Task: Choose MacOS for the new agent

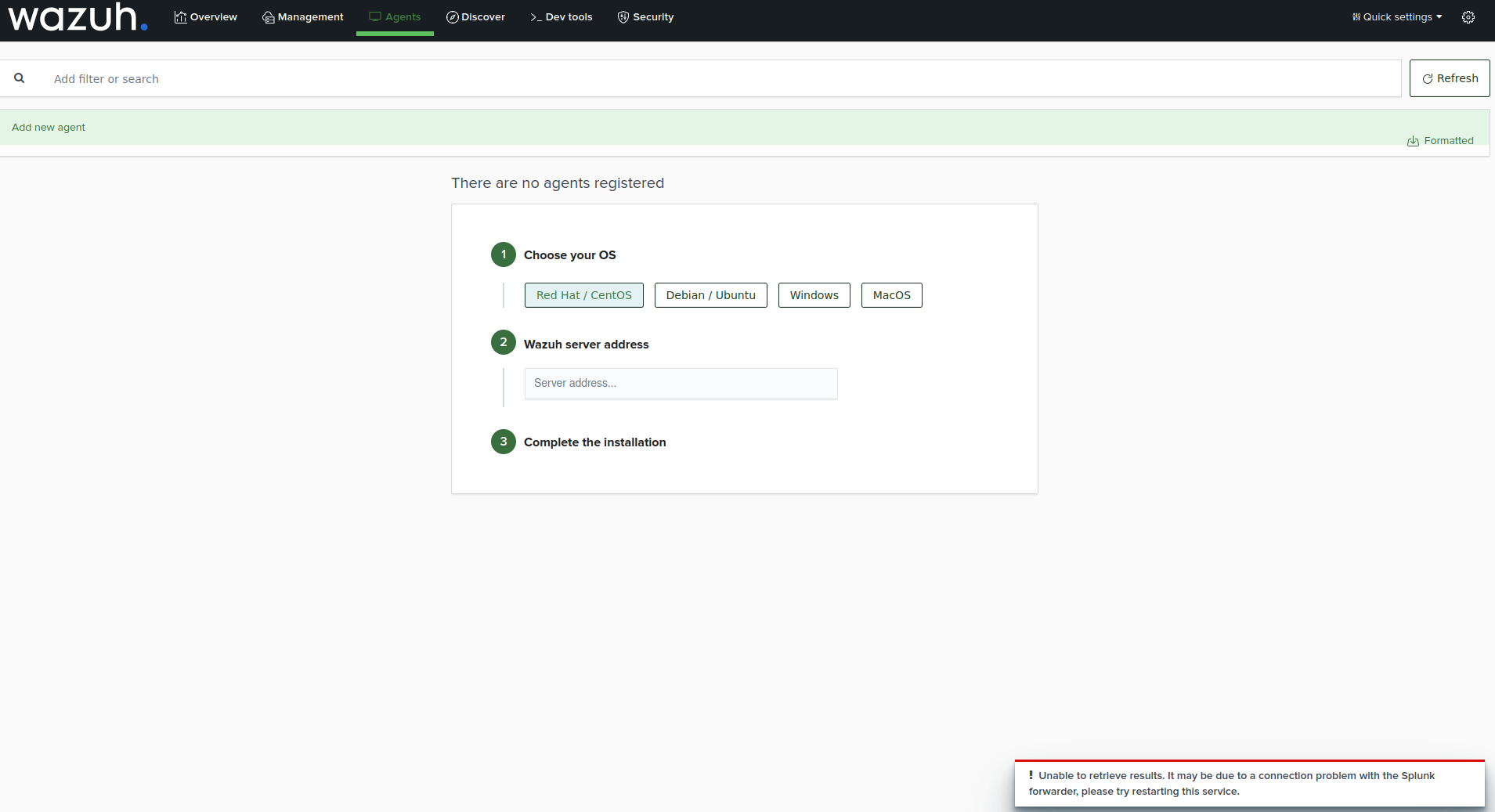Action: tap(891, 295)
